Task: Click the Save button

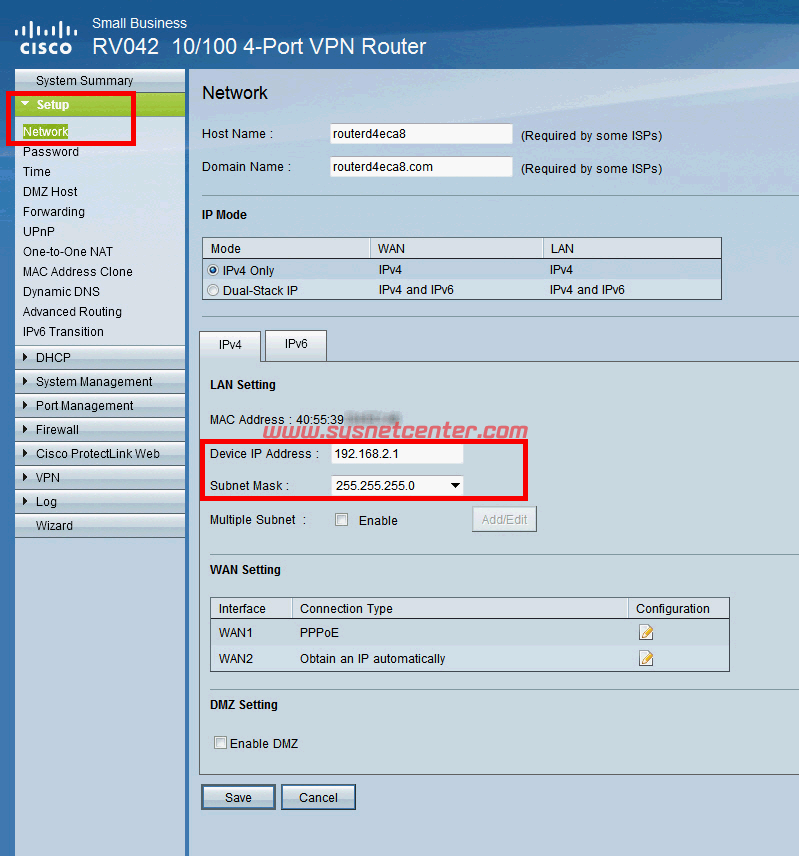Action: 238,797
